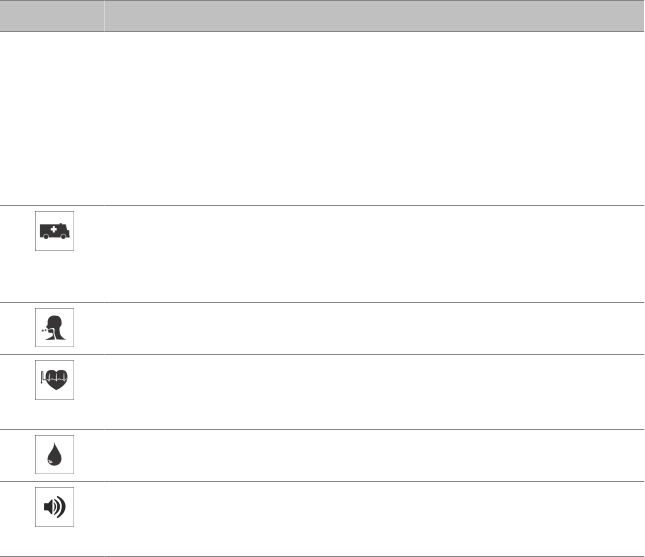Click the blank first row's narrow left cell
This screenshot has width=645, height=557.
(52, 118)
